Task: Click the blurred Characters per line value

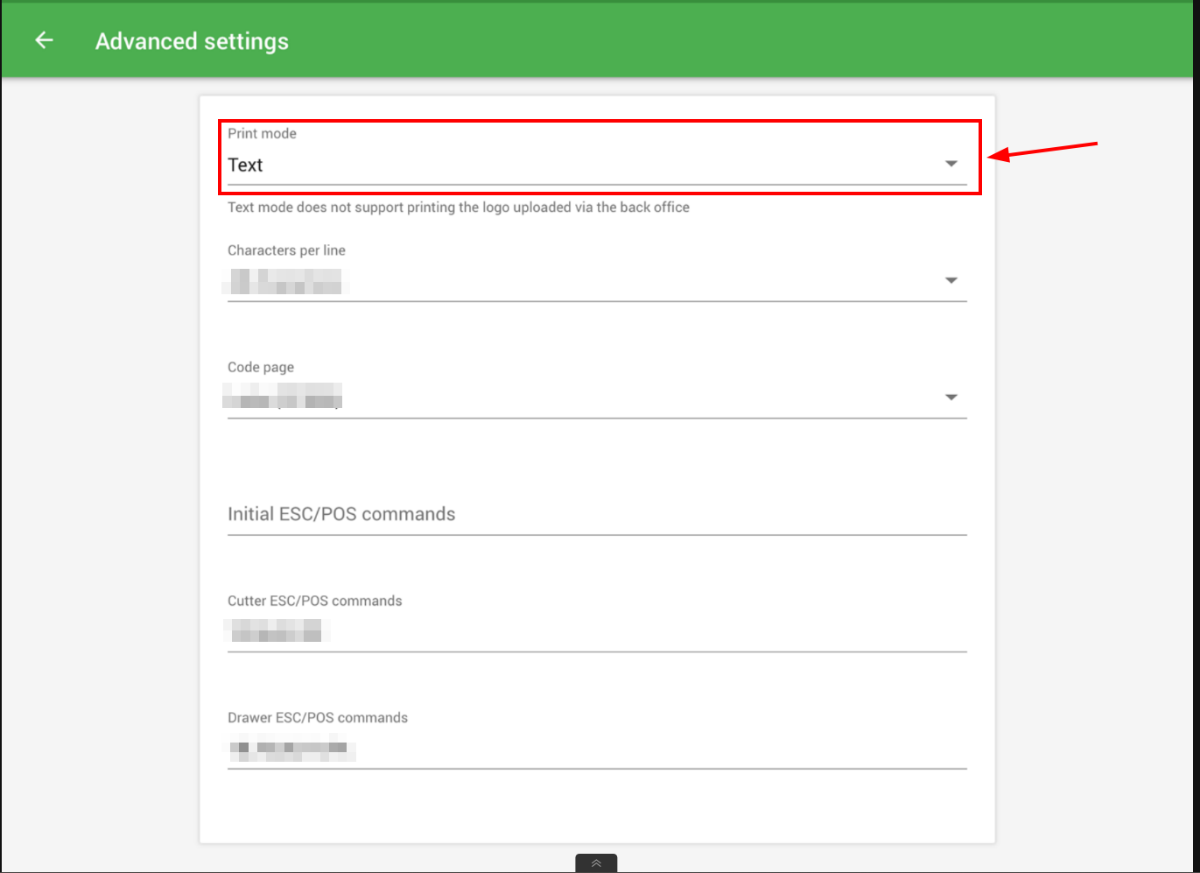Action: pyautogui.click(x=285, y=281)
